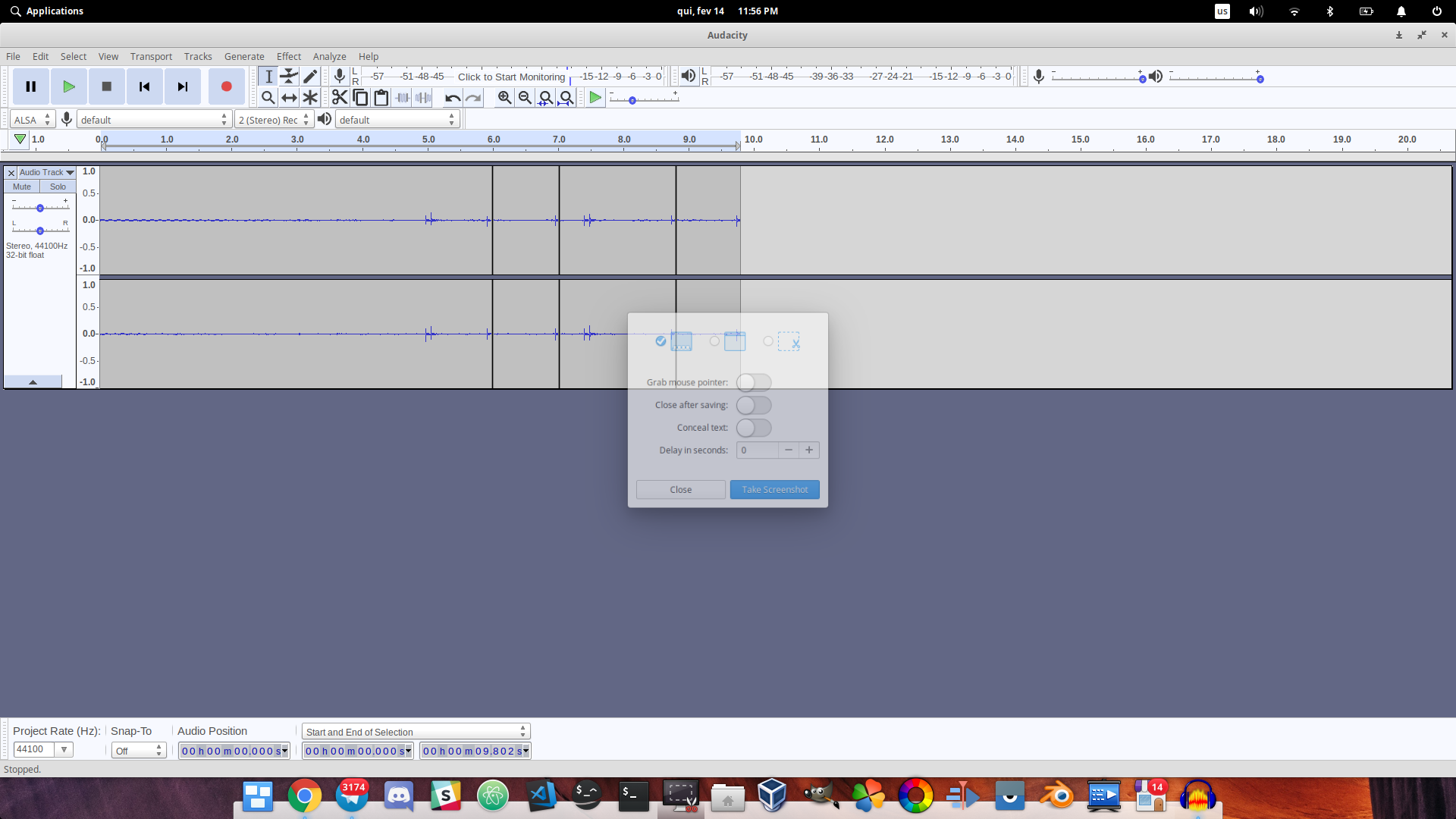Click the Undo arrow icon
Image resolution: width=1456 pixels, height=819 pixels.
coord(453,98)
